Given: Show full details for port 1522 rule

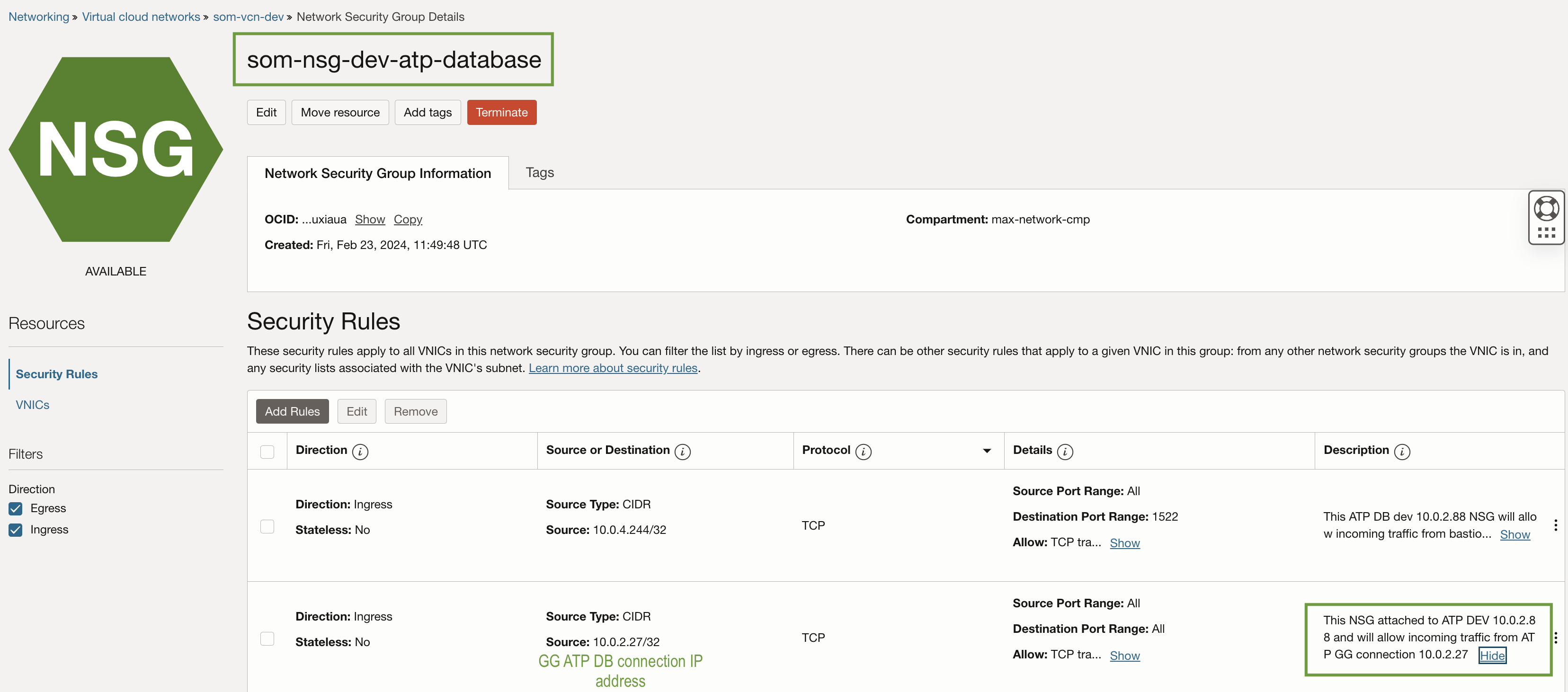Looking at the screenshot, I should (1124, 543).
